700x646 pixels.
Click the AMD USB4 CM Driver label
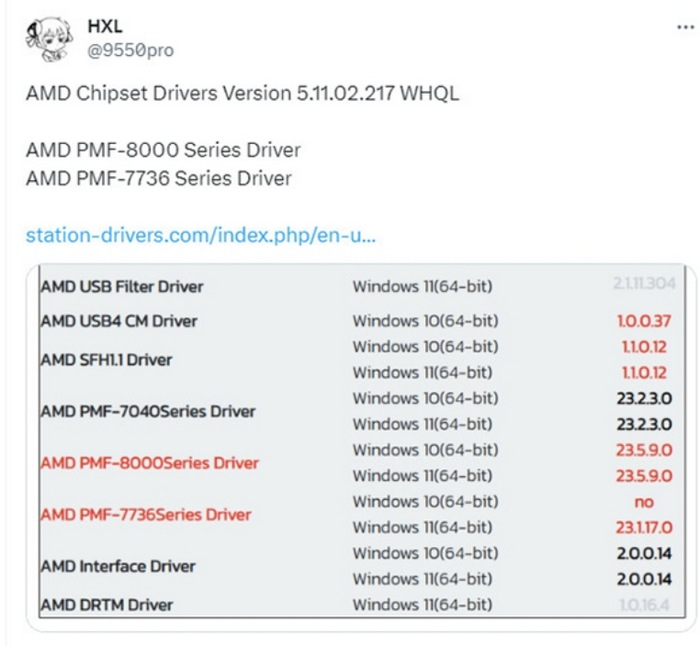tap(119, 321)
